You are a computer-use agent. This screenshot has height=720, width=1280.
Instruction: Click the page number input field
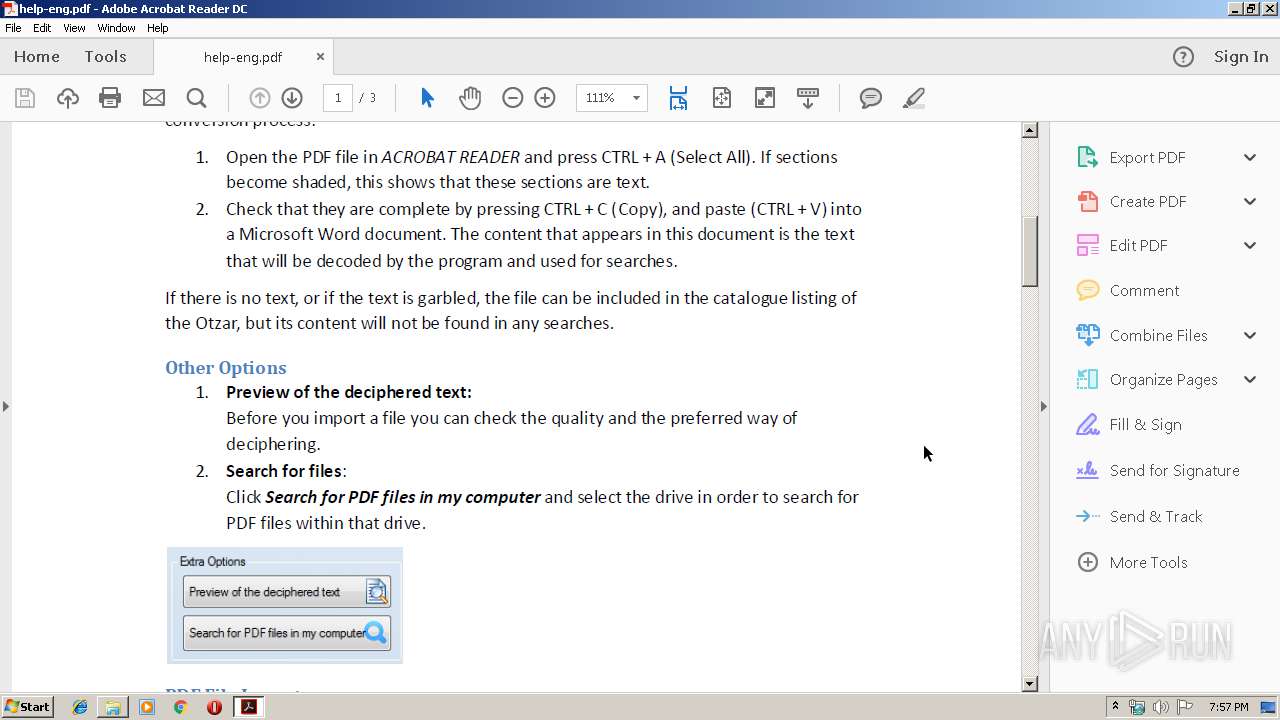click(338, 98)
